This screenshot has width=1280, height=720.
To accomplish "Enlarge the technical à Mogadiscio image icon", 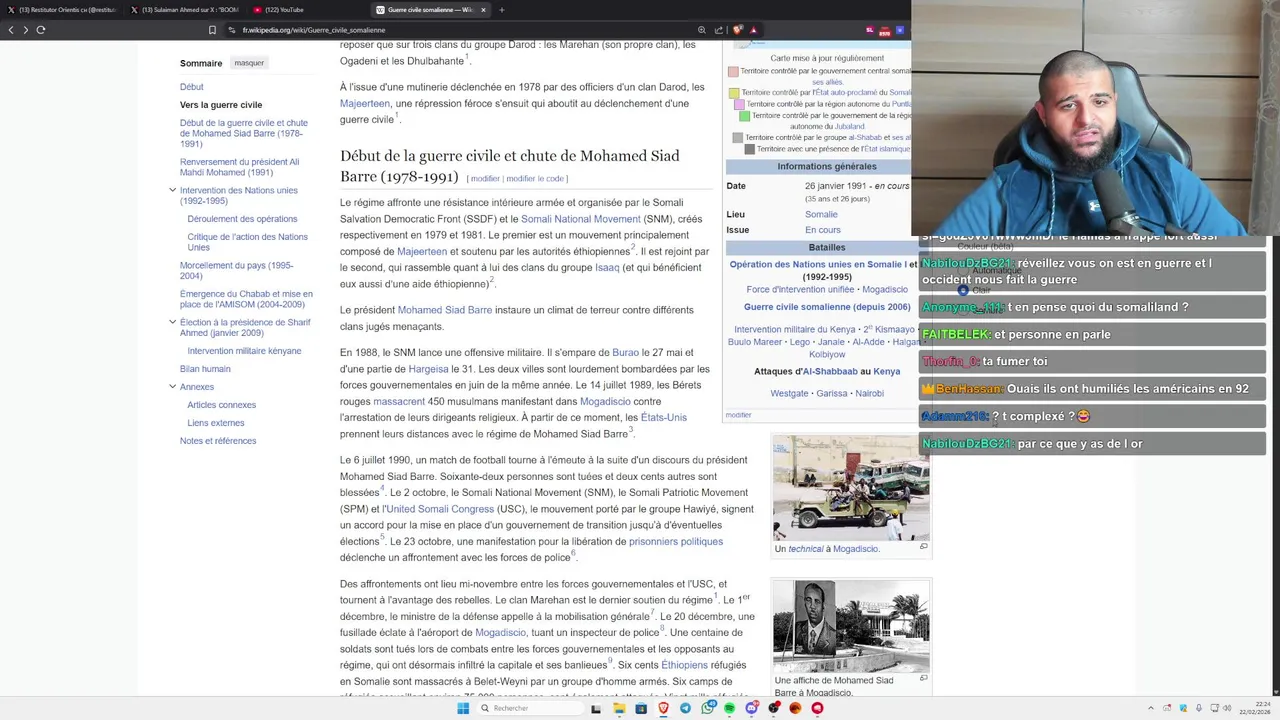I will tap(923, 547).
